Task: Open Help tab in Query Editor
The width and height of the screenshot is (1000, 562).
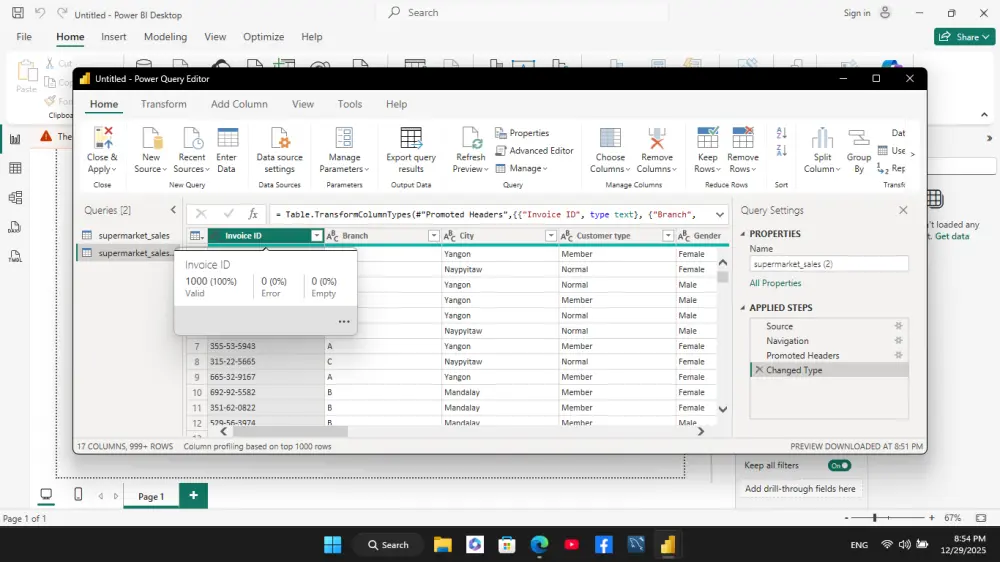Action: pos(396,104)
